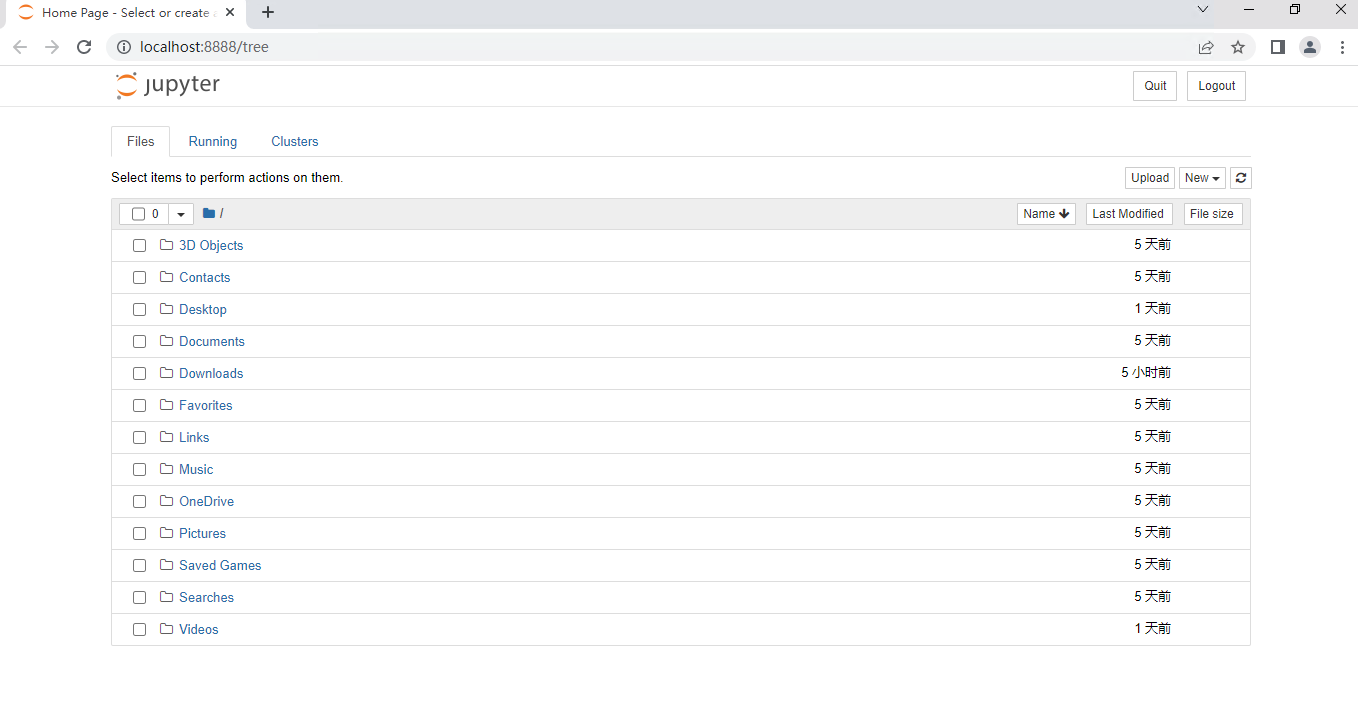Screen dimensions: 1358x725
Task: Click the folder icon beside Favorites
Action: coord(167,405)
